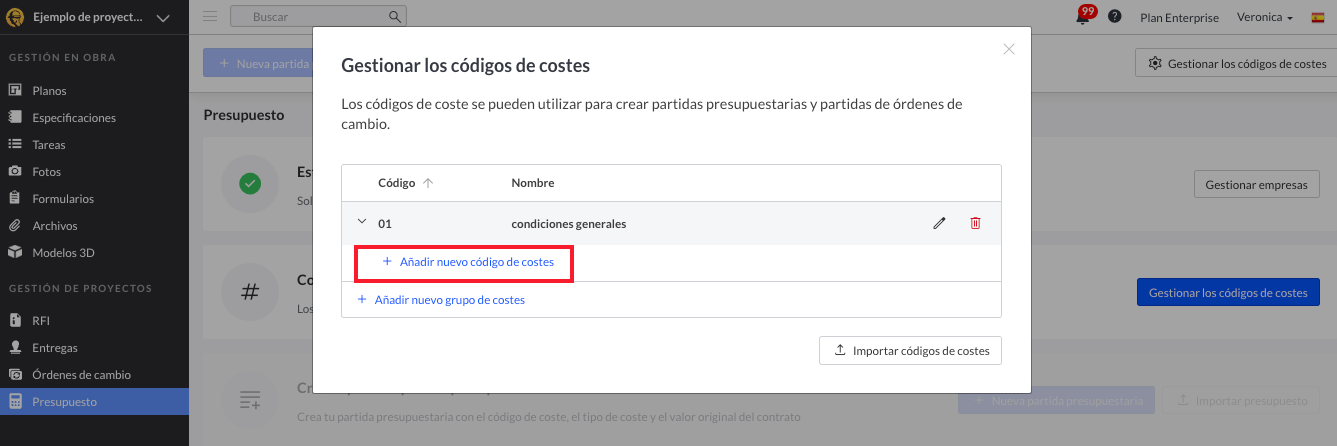1337x446 pixels.
Task: Click the search magnifier icon
Action: click(395, 17)
